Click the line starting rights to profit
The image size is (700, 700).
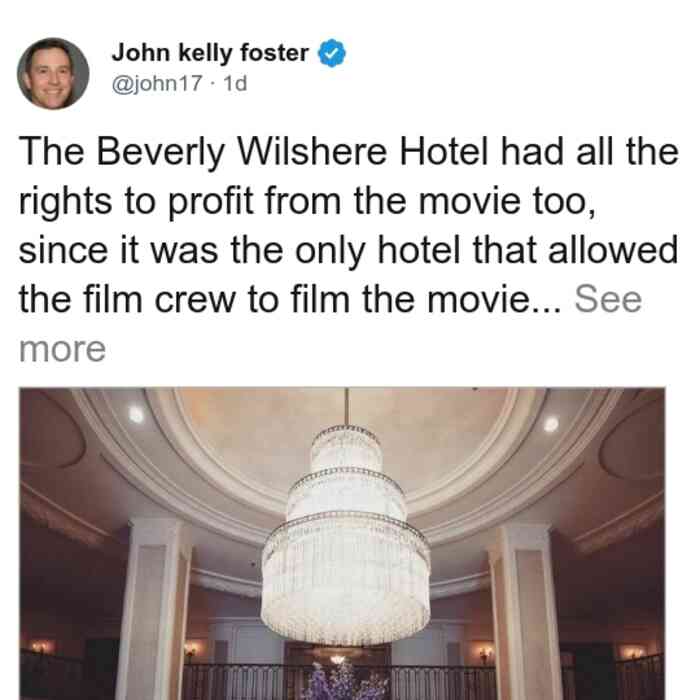(x=307, y=202)
